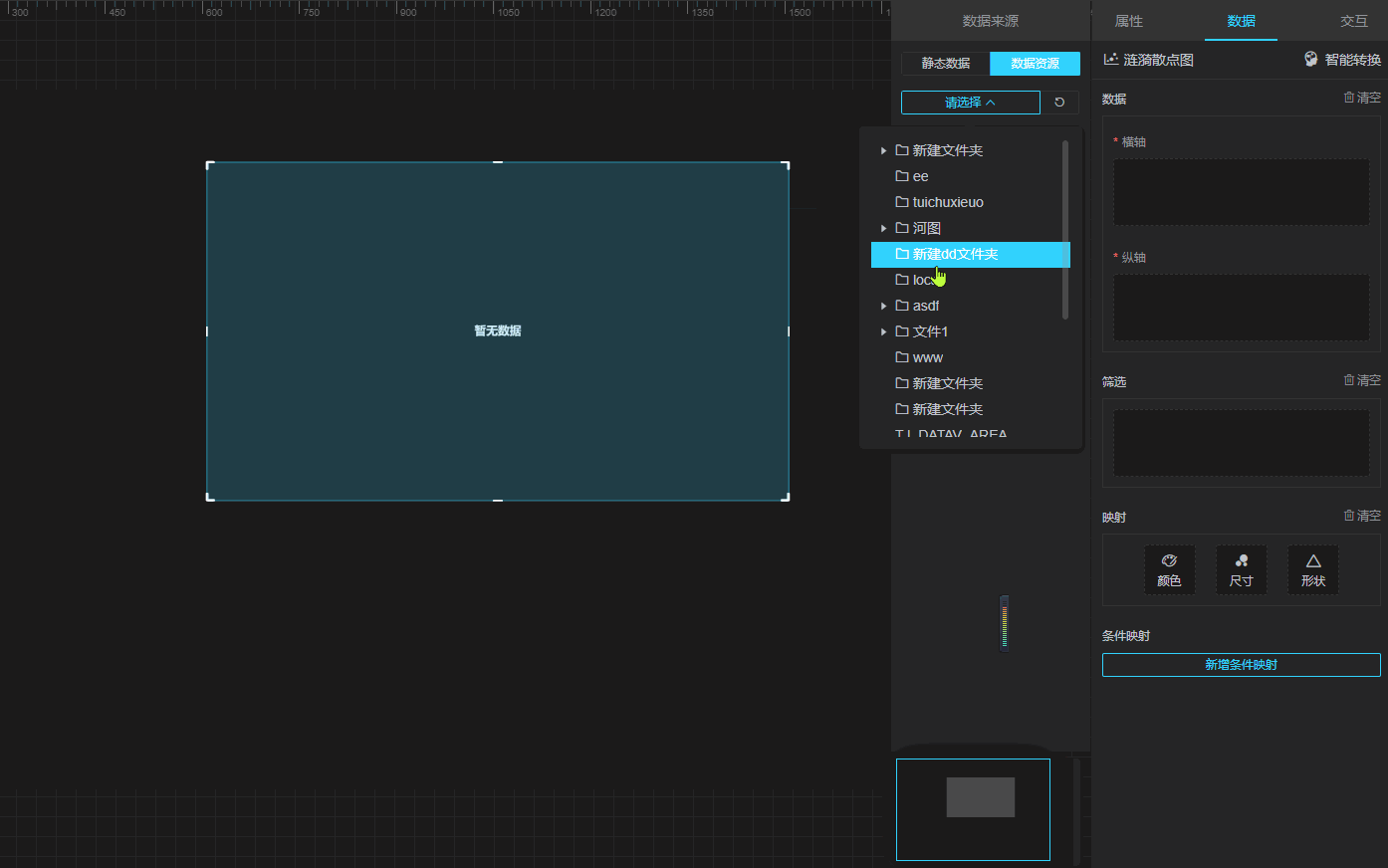Switch to 数据资源 data resource mode
The width and height of the screenshot is (1388, 868).
(x=1036, y=64)
